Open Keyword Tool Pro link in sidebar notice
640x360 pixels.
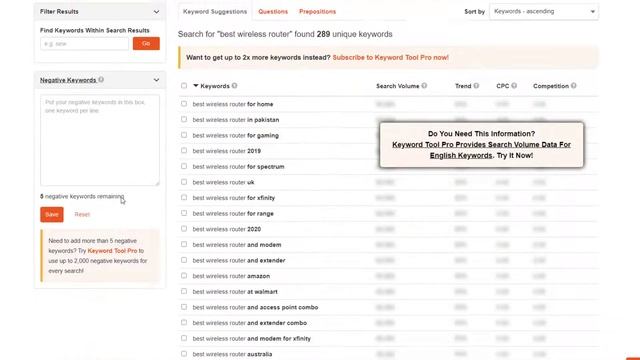pos(112,251)
